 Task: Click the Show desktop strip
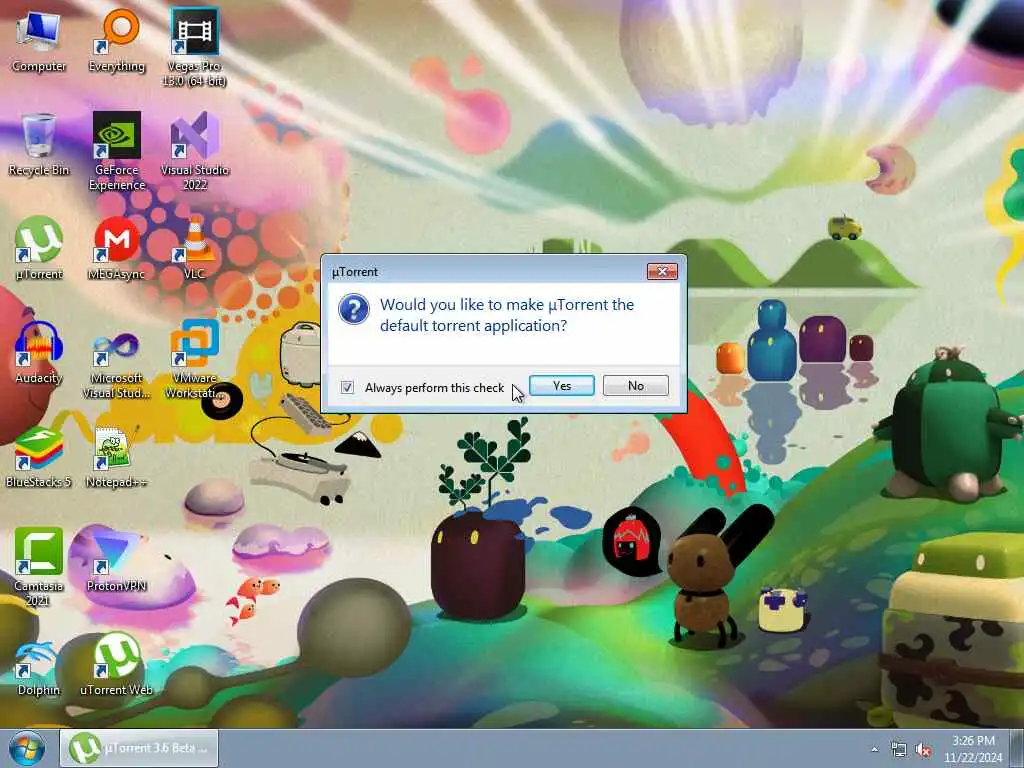click(x=1017, y=748)
